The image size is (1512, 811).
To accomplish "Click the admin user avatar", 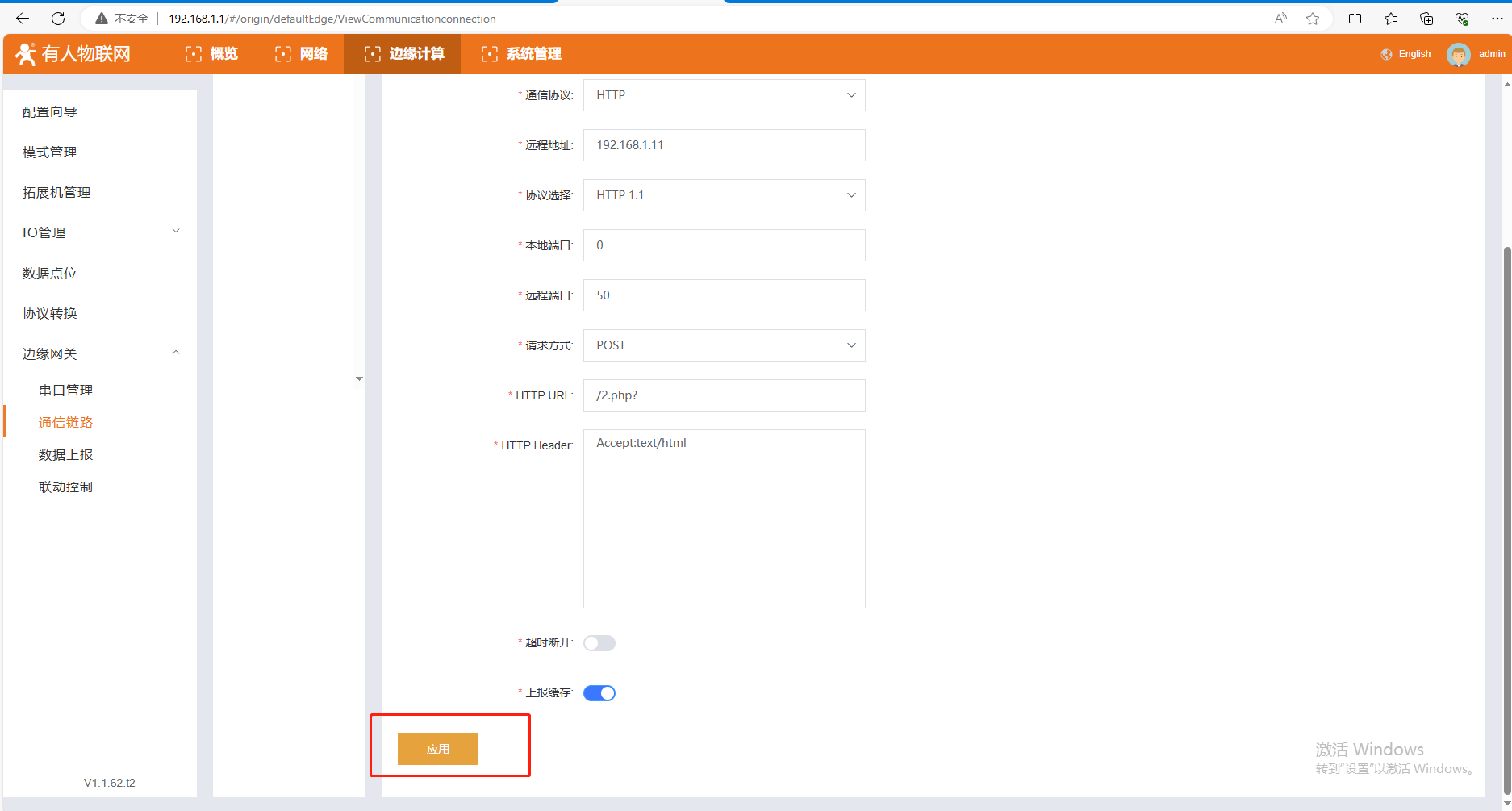I will click(x=1458, y=55).
